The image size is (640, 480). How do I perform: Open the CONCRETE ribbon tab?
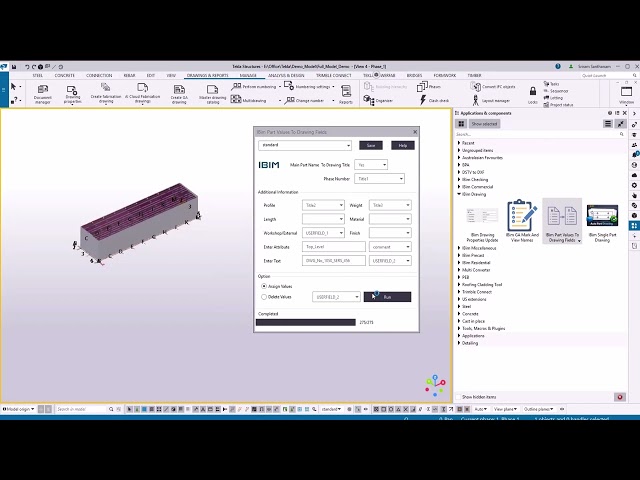point(64,76)
